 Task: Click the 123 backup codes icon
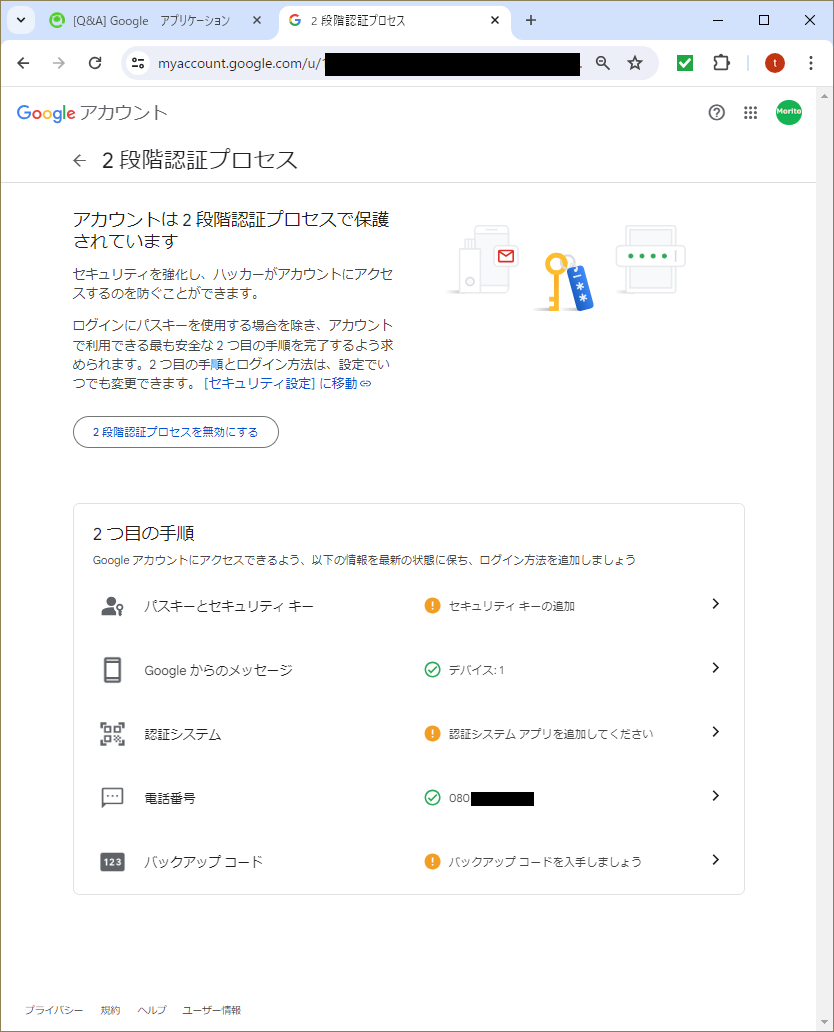[x=113, y=860]
